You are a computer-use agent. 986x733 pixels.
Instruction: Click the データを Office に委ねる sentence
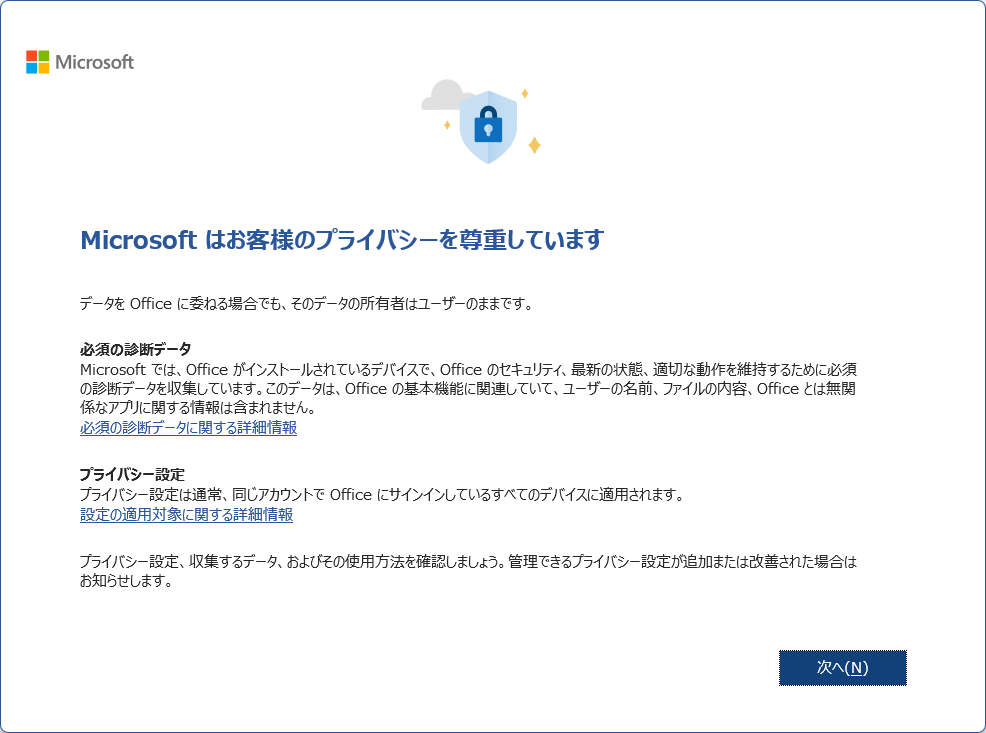(306, 304)
